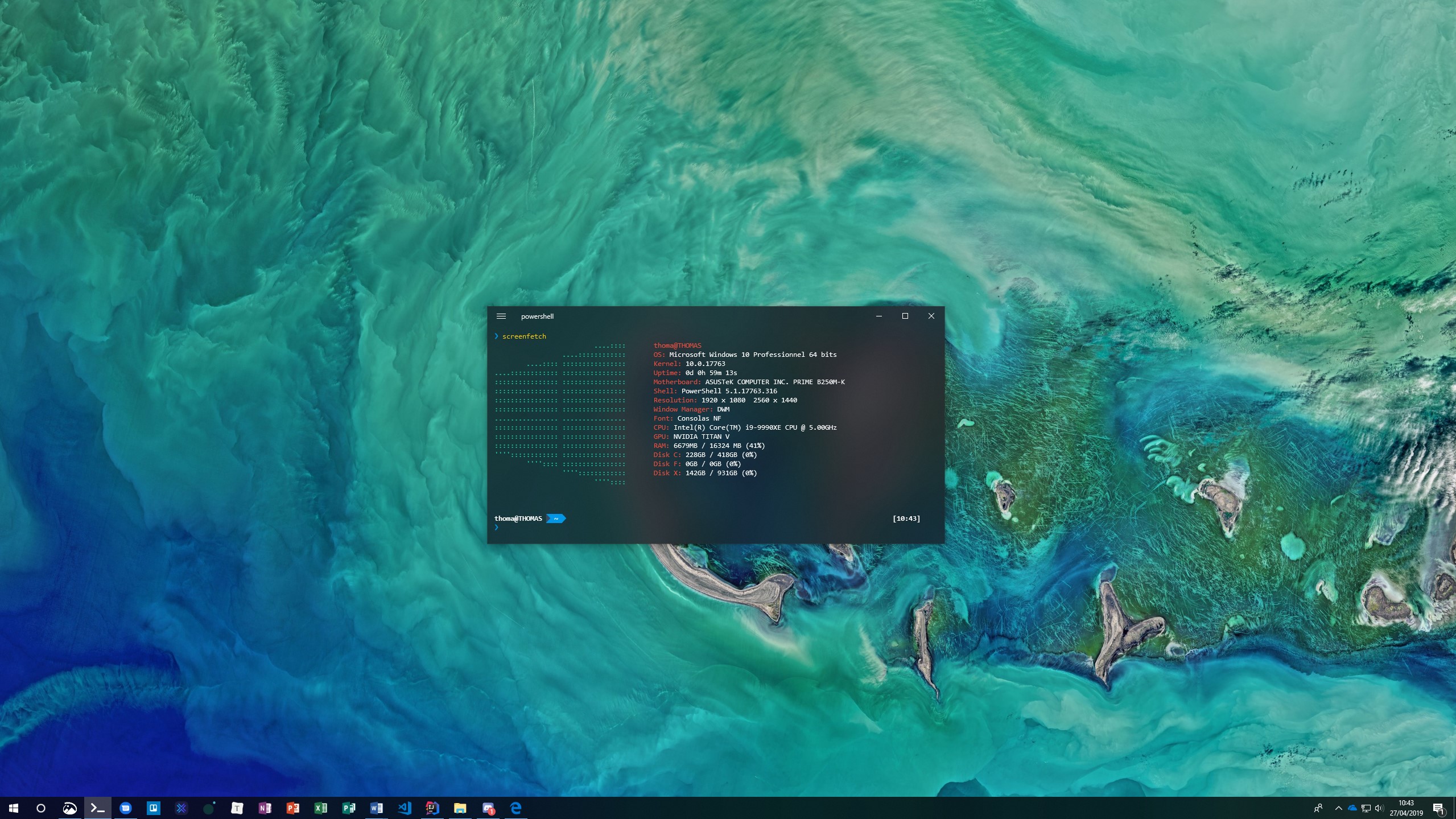Viewport: 1456px width, 819px height.
Task: Toggle the People bar in the taskbar
Action: click(x=1319, y=808)
